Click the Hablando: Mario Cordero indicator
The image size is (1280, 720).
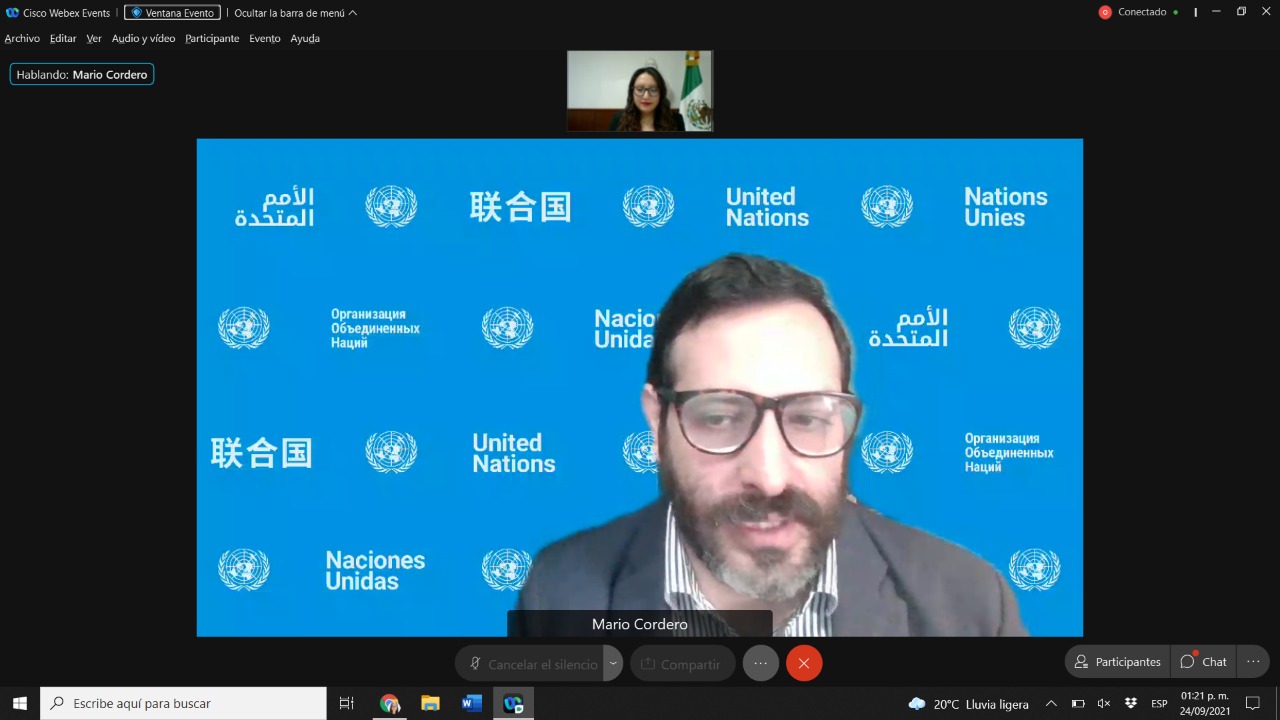pos(82,74)
